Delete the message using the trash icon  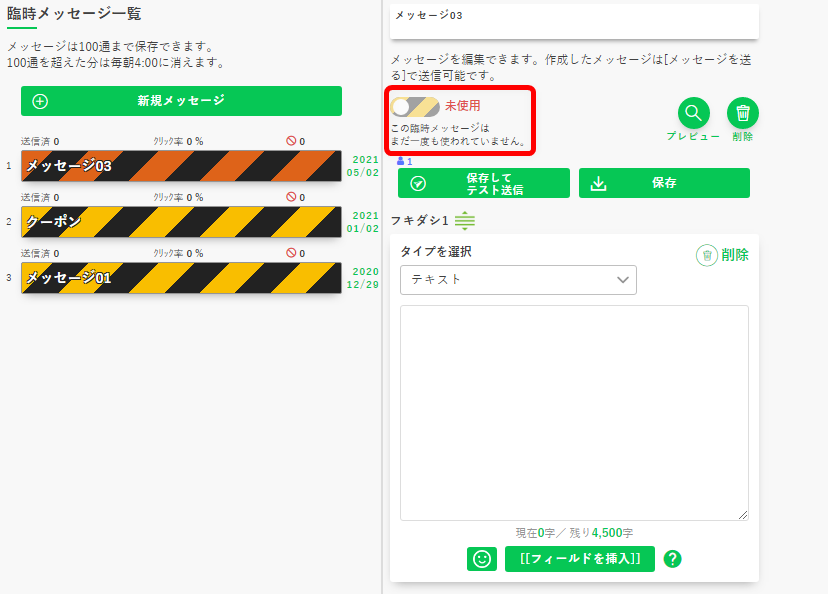[742, 111]
